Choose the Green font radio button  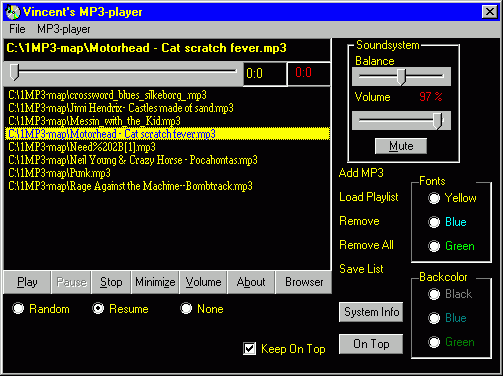tap(434, 246)
